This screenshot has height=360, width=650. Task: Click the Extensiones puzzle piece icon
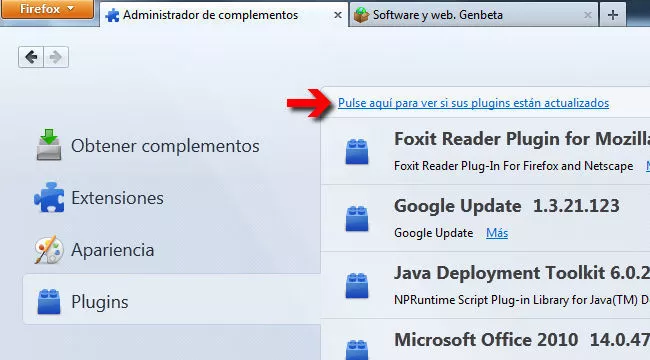click(49, 197)
